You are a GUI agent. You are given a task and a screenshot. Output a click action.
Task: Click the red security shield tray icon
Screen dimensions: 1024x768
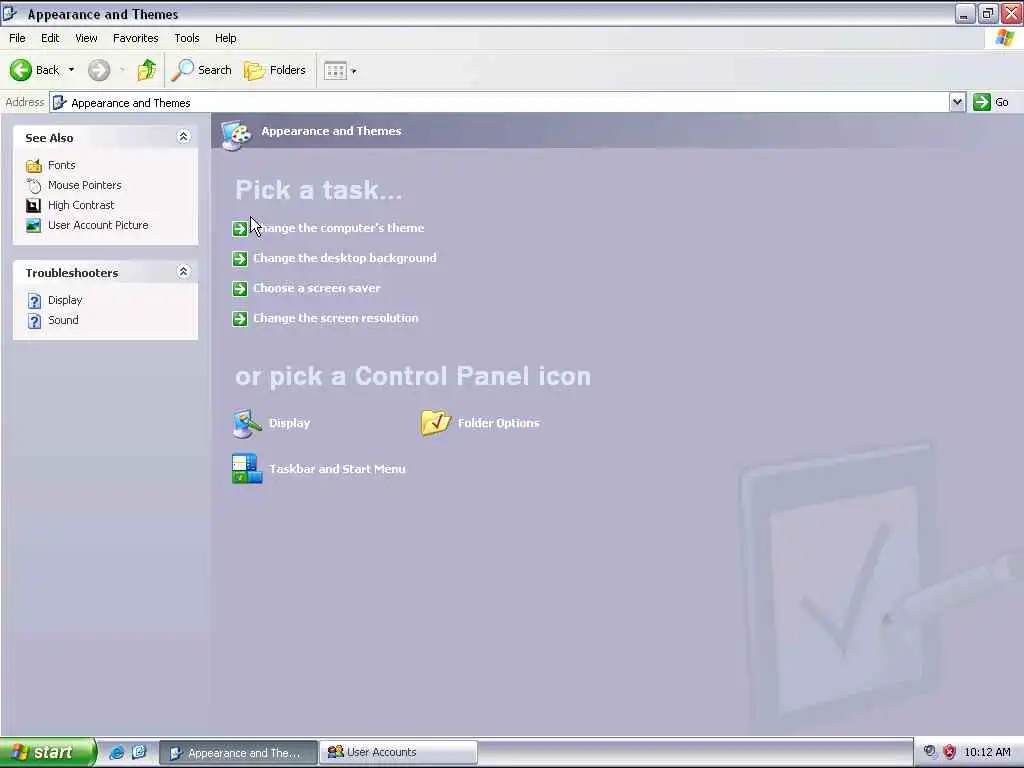[949, 752]
